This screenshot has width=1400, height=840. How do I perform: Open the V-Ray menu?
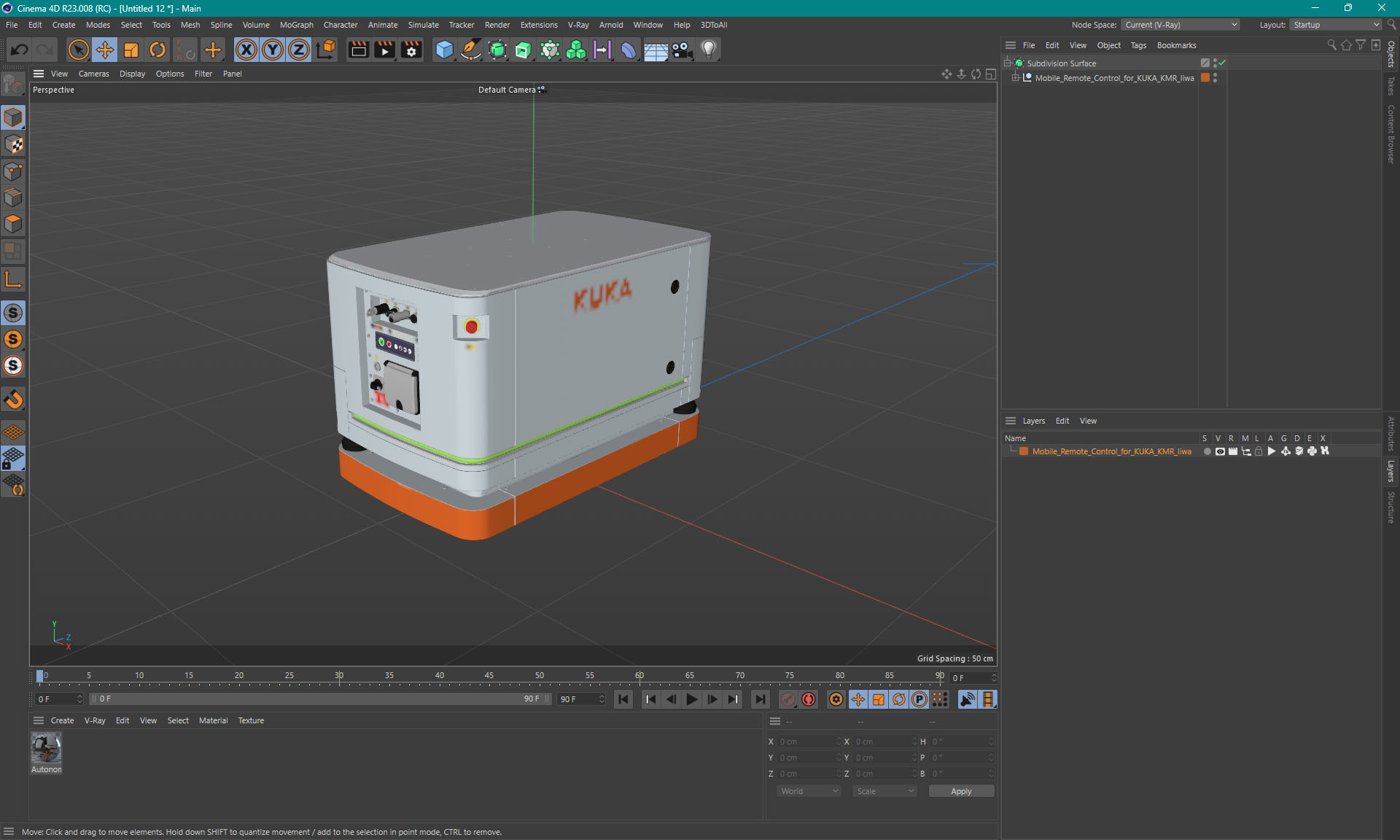click(x=578, y=25)
